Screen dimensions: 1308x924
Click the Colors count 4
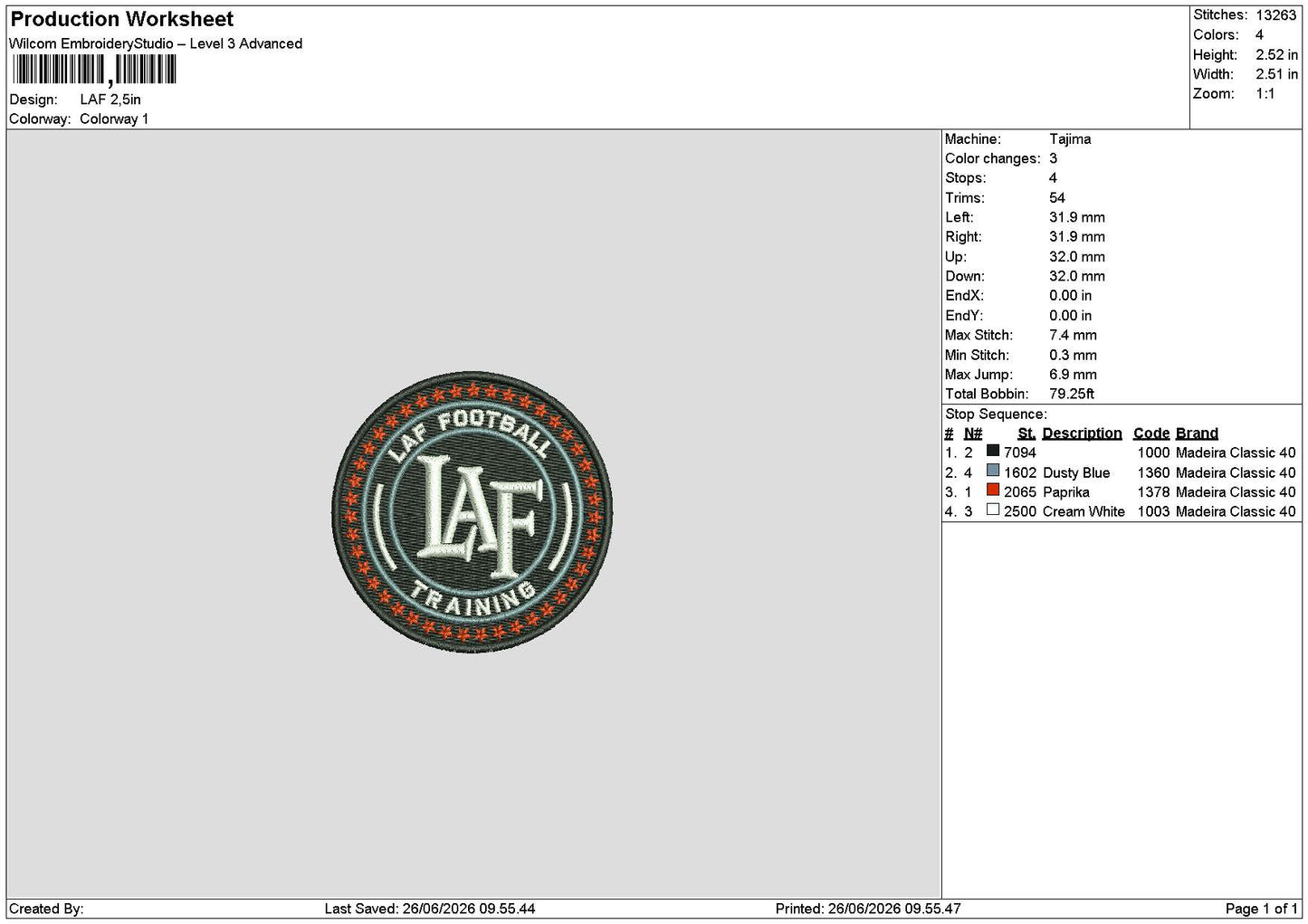(1259, 35)
